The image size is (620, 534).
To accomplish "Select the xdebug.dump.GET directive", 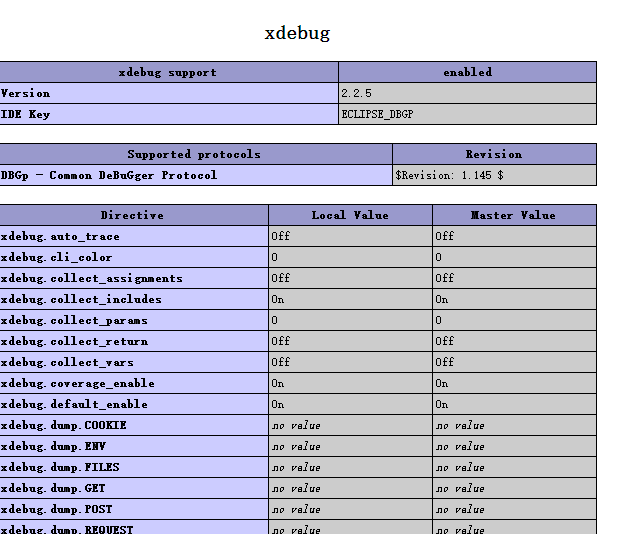I will [x=53, y=488].
